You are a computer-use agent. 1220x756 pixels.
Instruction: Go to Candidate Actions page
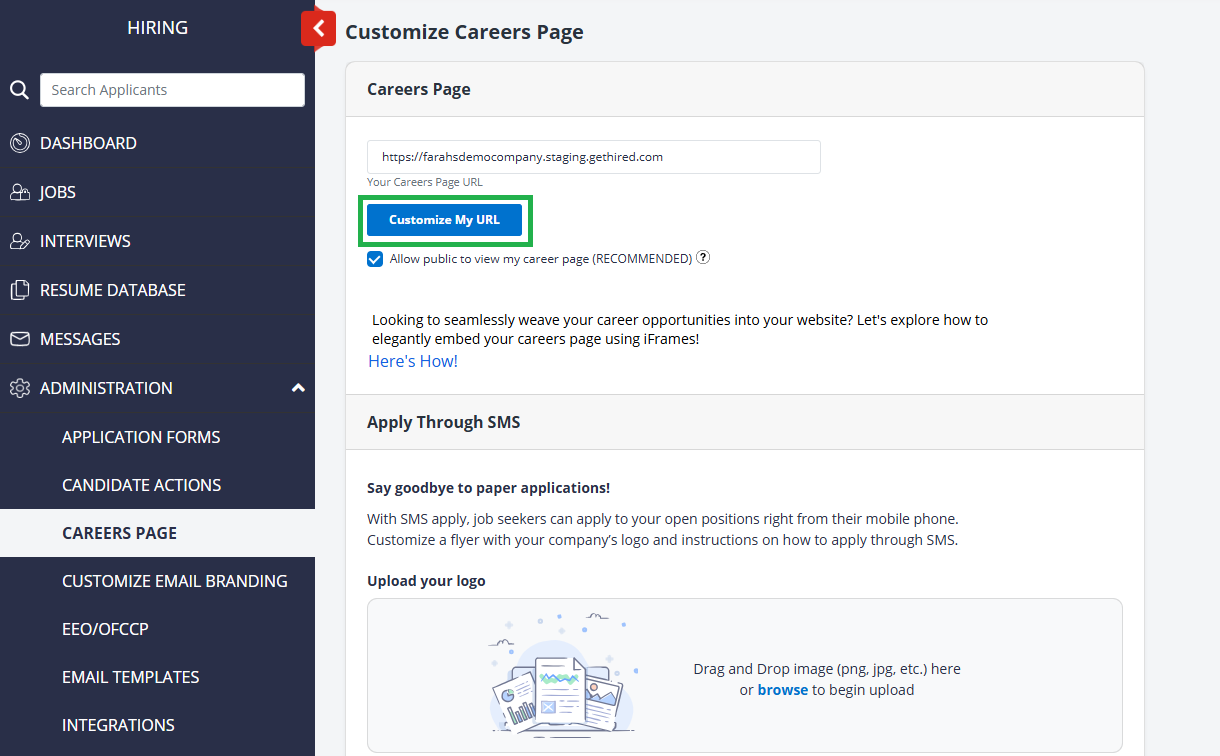(x=141, y=485)
